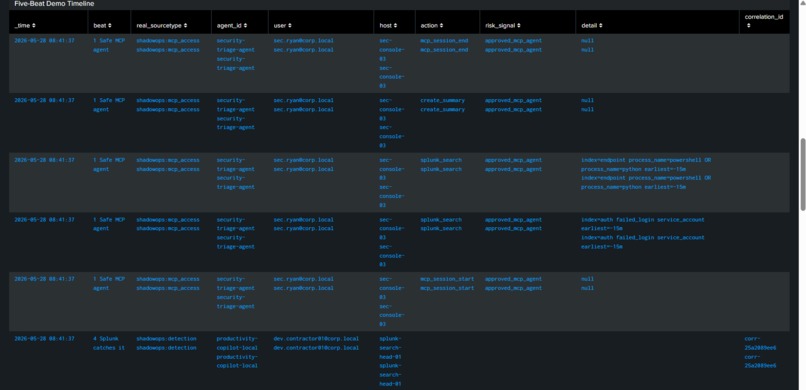Click sec-console-03 host in the mcp_session_end row

click(392, 63)
